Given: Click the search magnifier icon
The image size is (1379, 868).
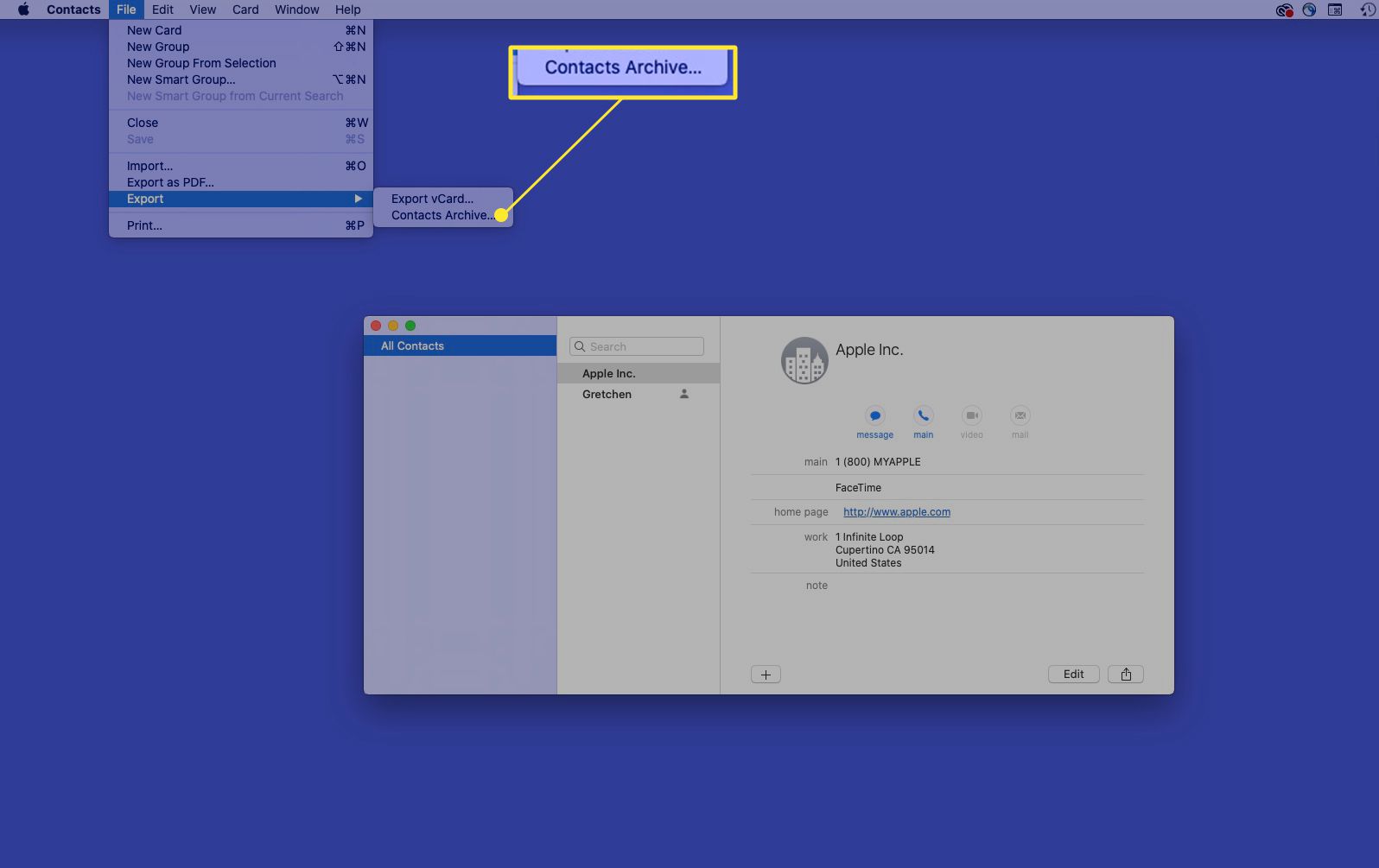Looking at the screenshot, I should (580, 346).
